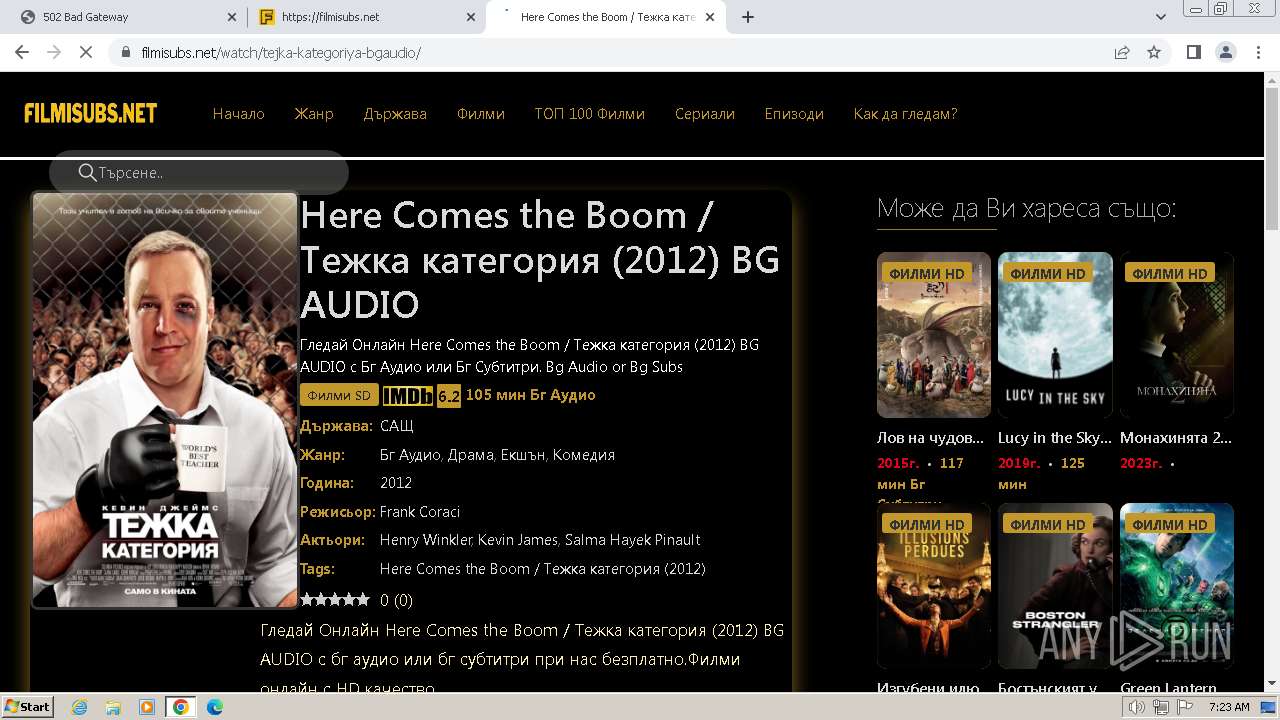
Task: Open the Boston Strangler movie thumbnail
Action: [1055, 585]
